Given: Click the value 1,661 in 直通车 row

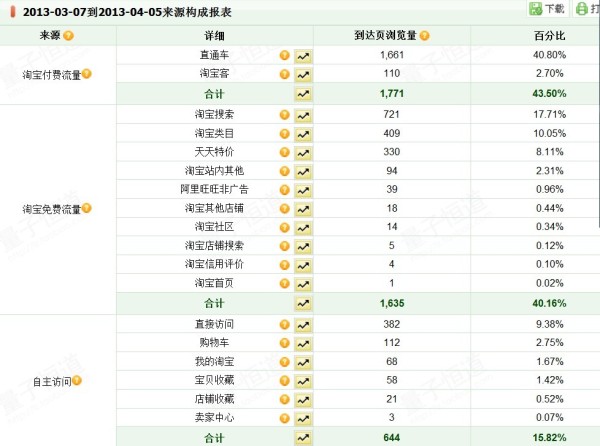Looking at the screenshot, I should (x=392, y=55).
